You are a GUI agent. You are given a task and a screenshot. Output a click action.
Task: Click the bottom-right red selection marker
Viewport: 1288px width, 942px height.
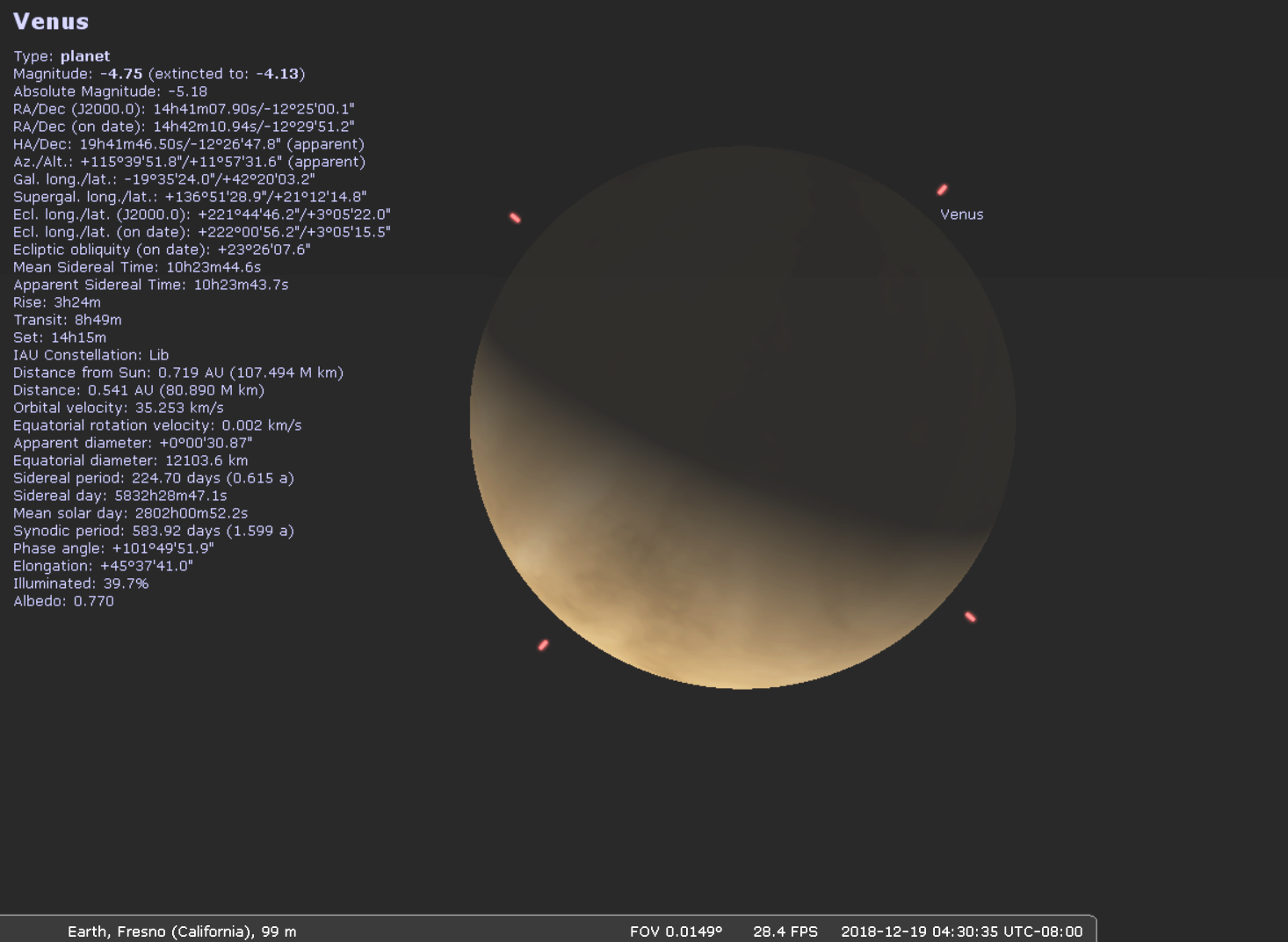tap(970, 617)
